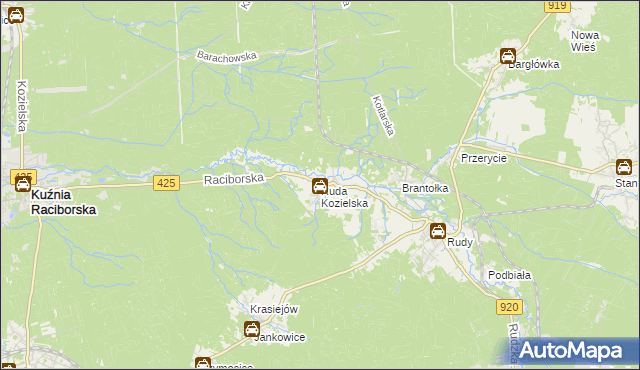
Task: Click the Raciborska street label
Action: (234, 179)
